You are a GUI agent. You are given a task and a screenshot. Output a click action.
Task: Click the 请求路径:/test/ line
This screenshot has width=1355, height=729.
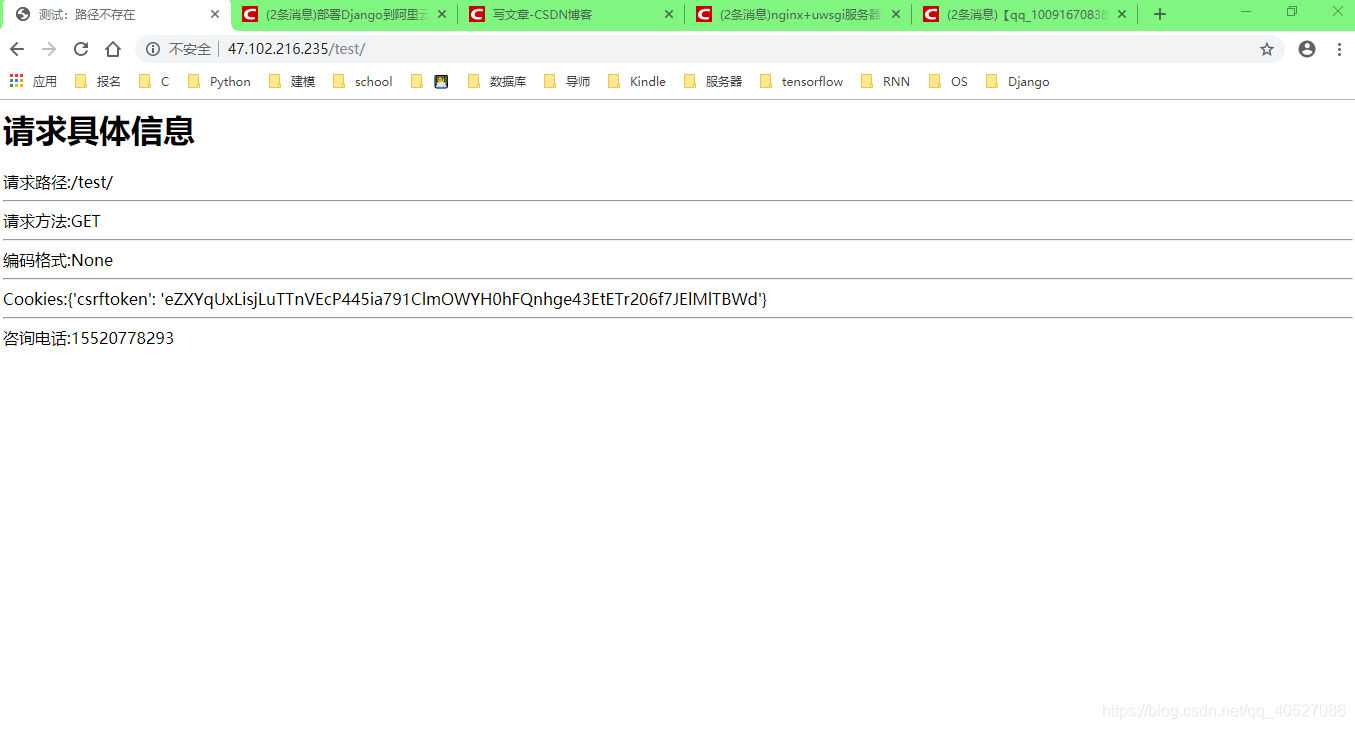click(x=58, y=182)
